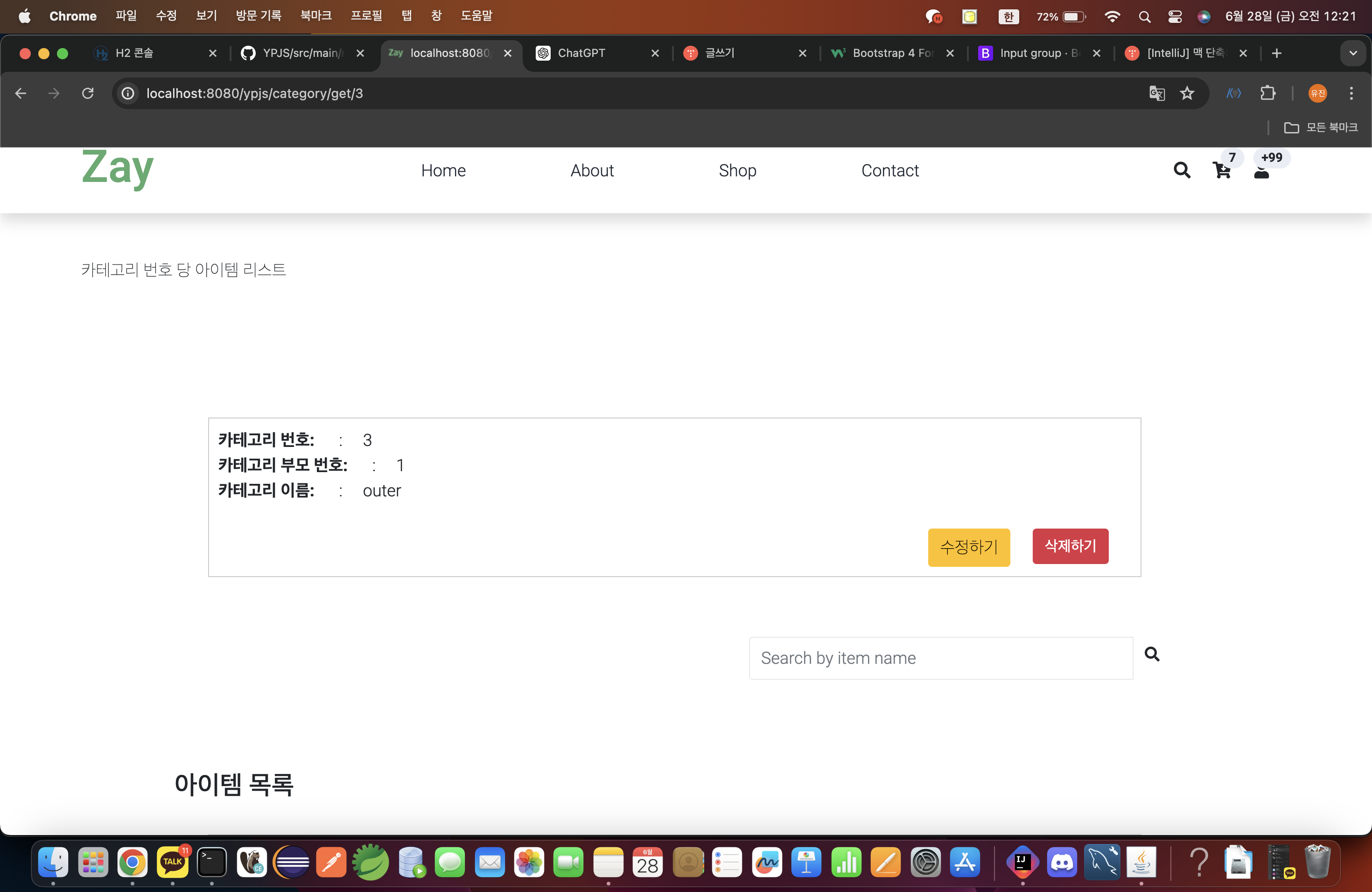The height and width of the screenshot is (892, 1372).
Task: Reload the current page
Action: click(88, 93)
